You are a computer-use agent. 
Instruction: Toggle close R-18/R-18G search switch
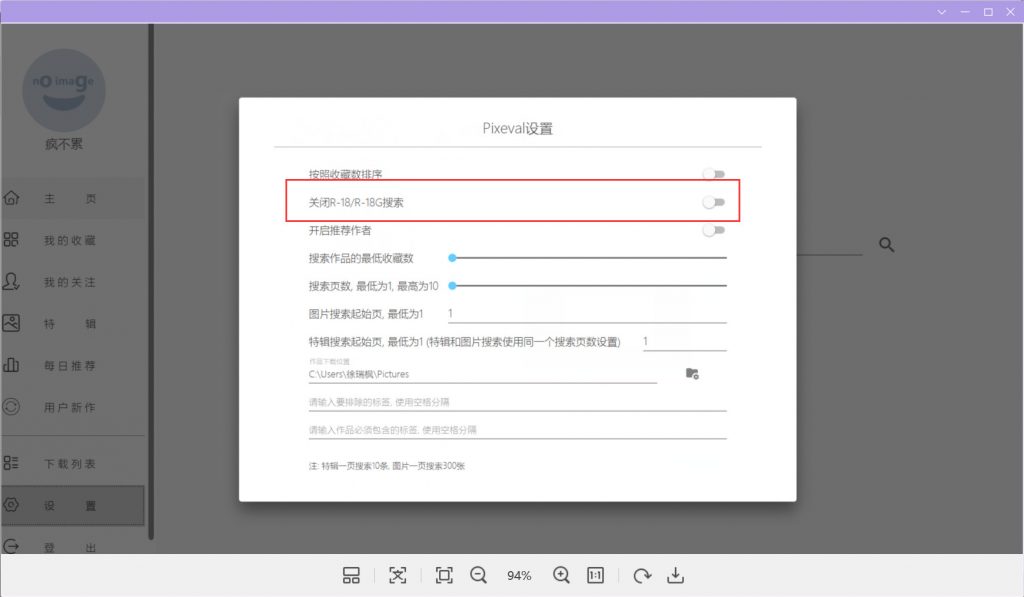click(x=714, y=202)
